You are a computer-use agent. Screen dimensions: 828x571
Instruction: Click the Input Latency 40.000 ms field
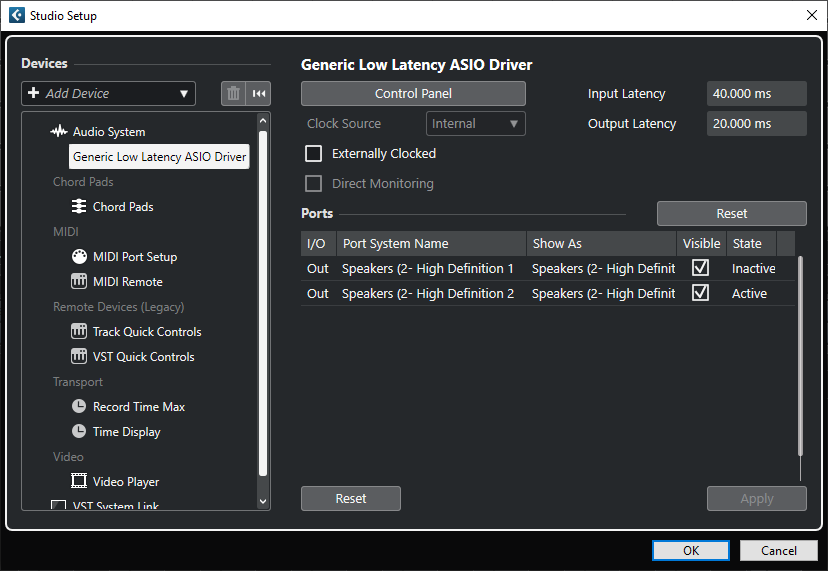(757, 93)
